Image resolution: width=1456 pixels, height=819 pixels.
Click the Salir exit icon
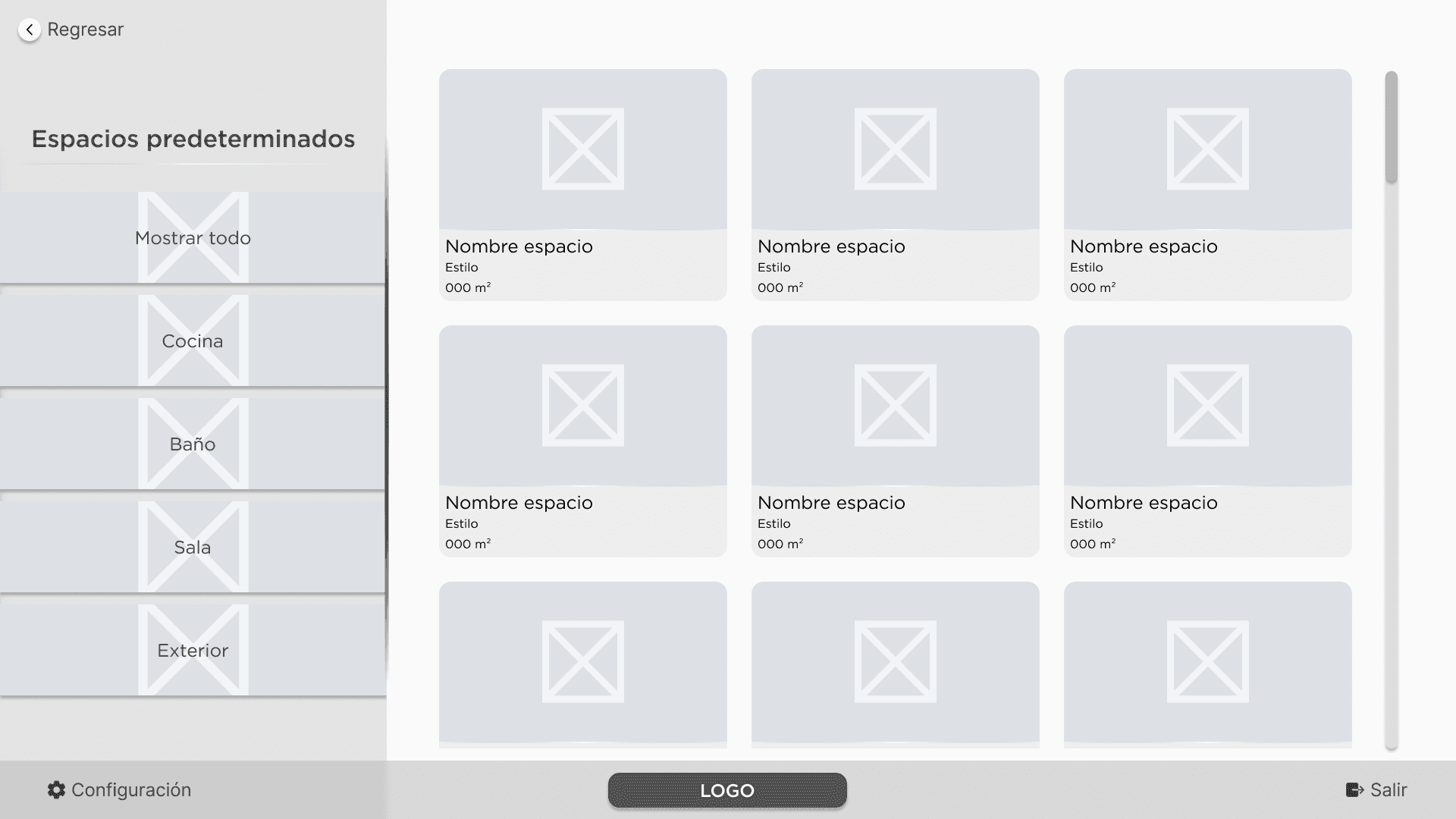(x=1355, y=790)
